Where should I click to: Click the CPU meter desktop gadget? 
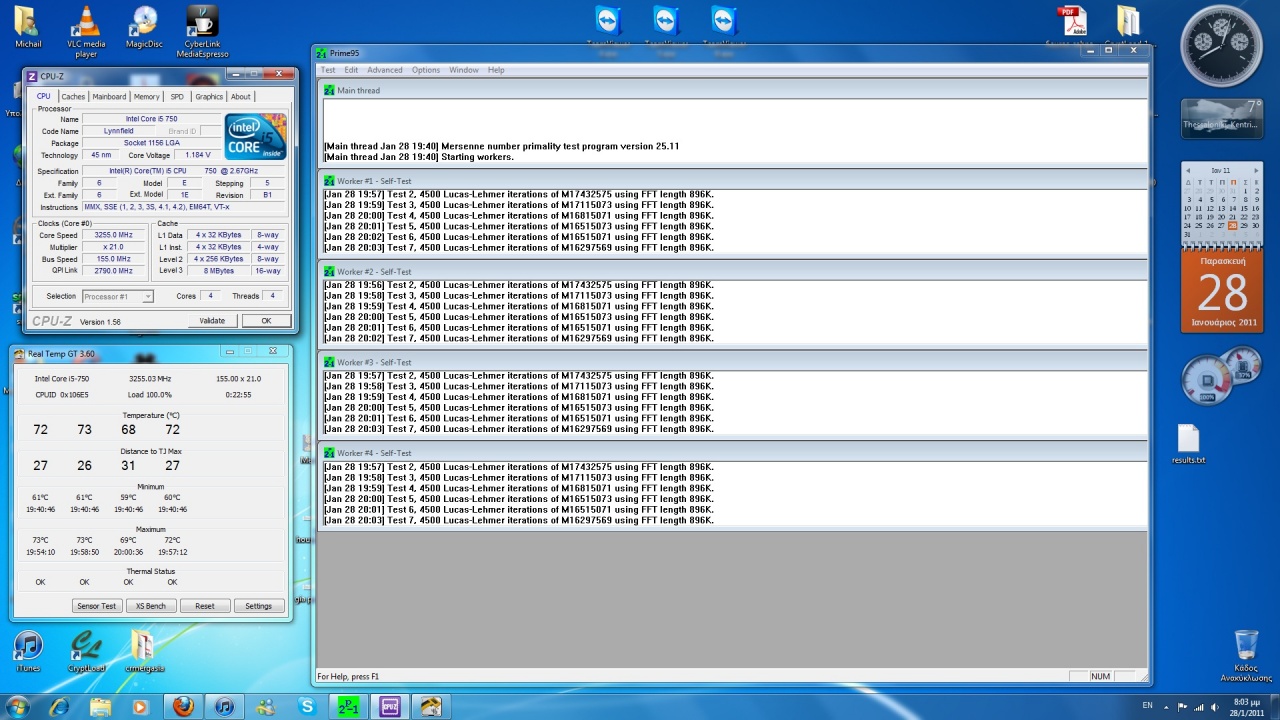[1220, 375]
